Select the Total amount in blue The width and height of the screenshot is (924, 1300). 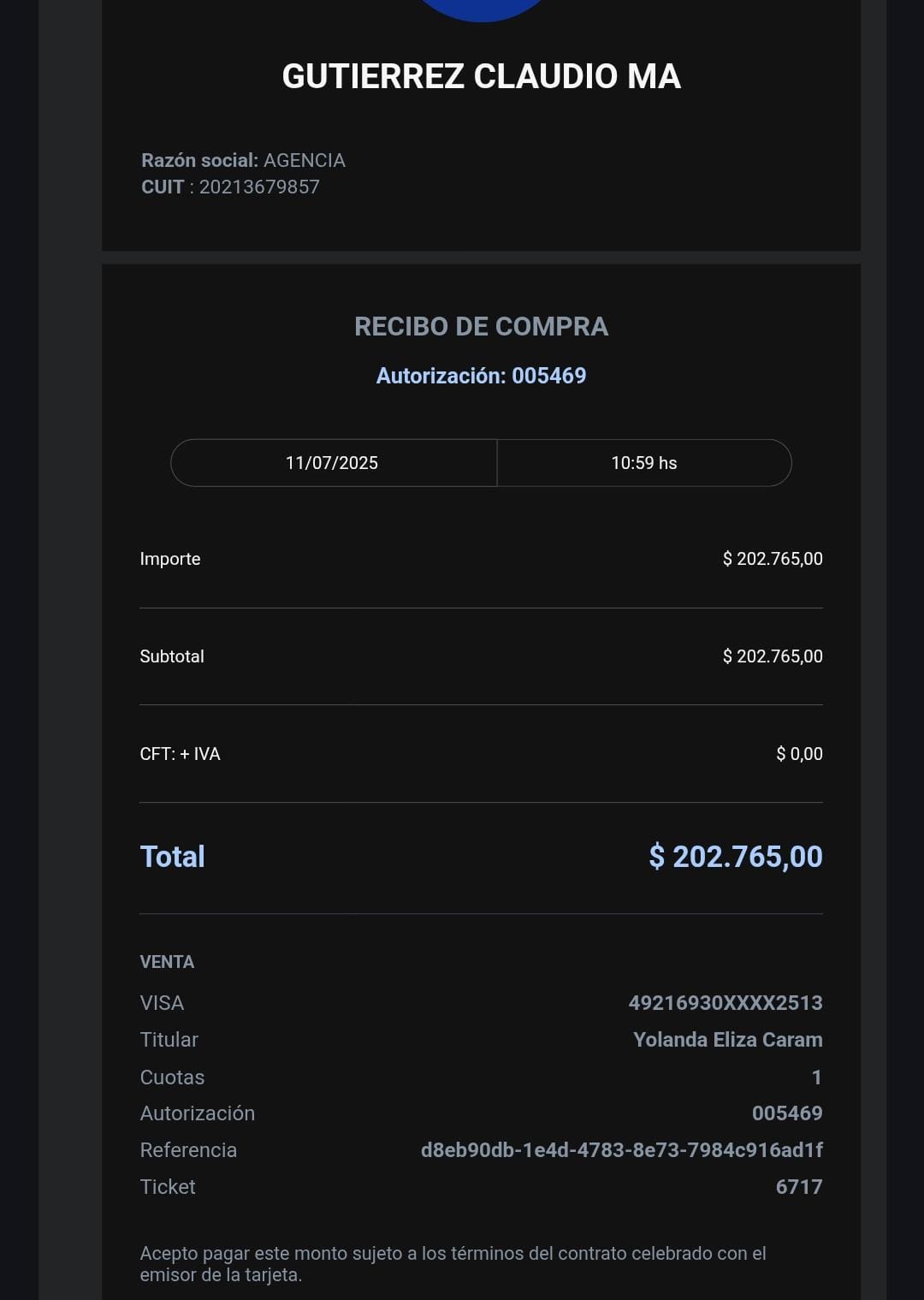736,857
